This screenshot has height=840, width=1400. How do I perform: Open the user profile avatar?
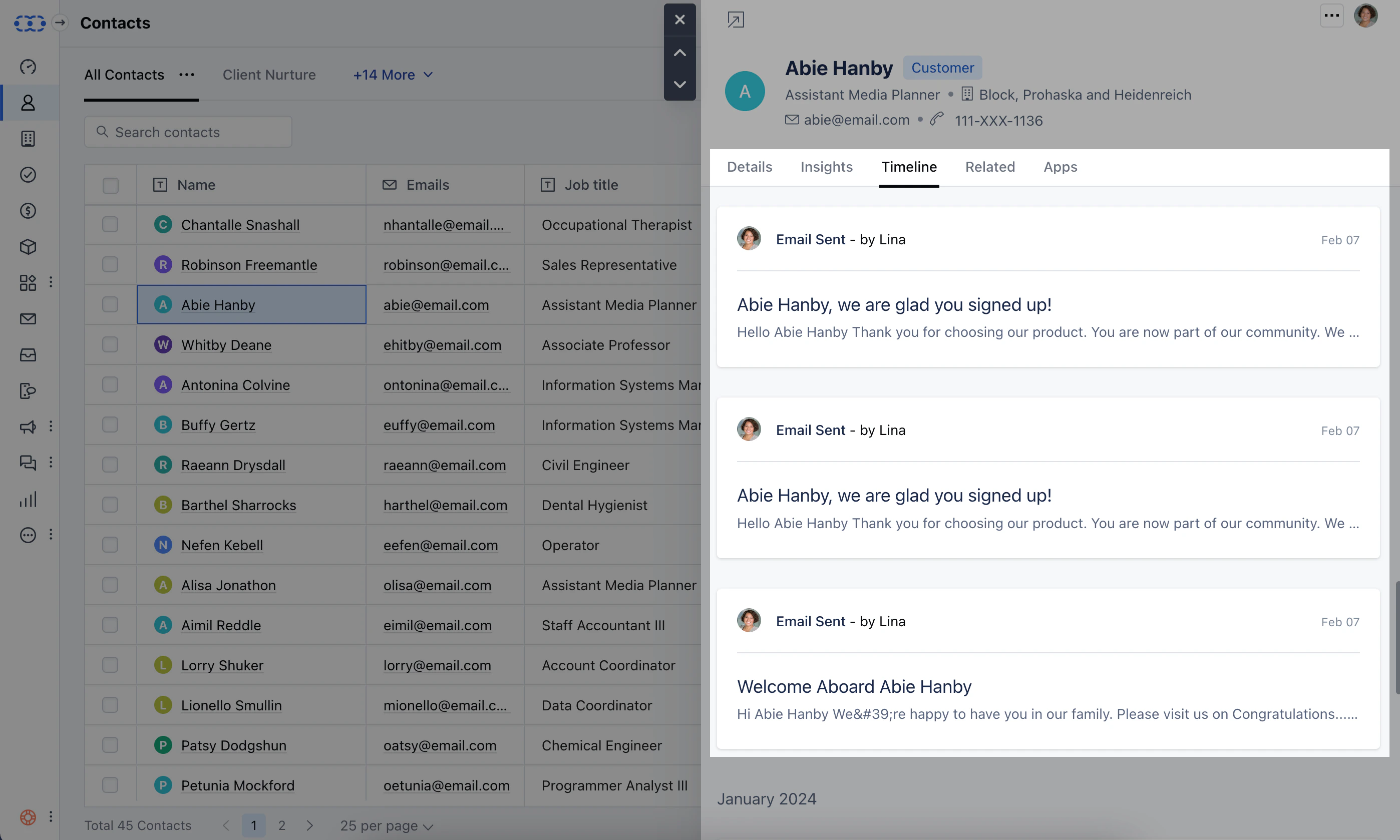coord(1365,16)
